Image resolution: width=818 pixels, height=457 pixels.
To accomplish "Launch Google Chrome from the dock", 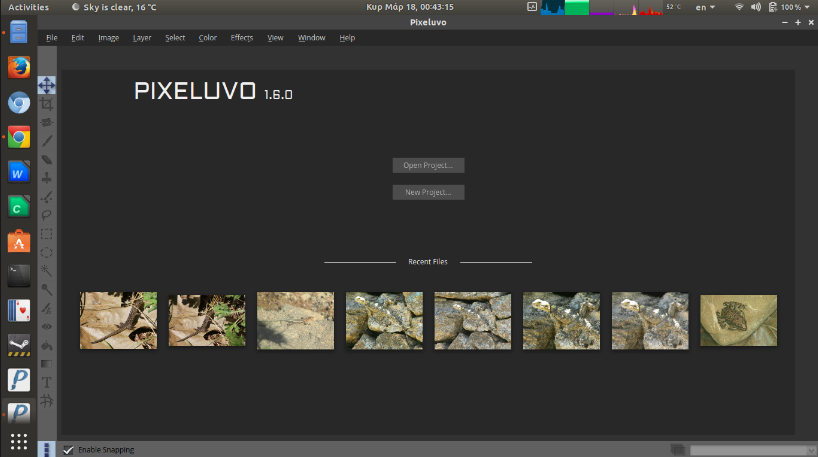I will (19, 137).
